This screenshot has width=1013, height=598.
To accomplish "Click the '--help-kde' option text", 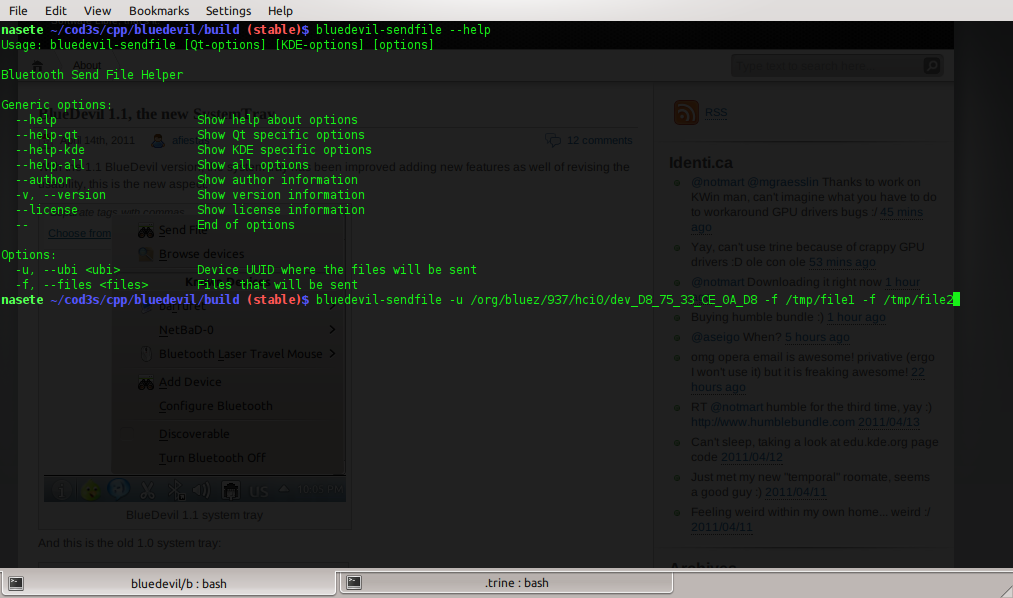I will tap(50, 150).
